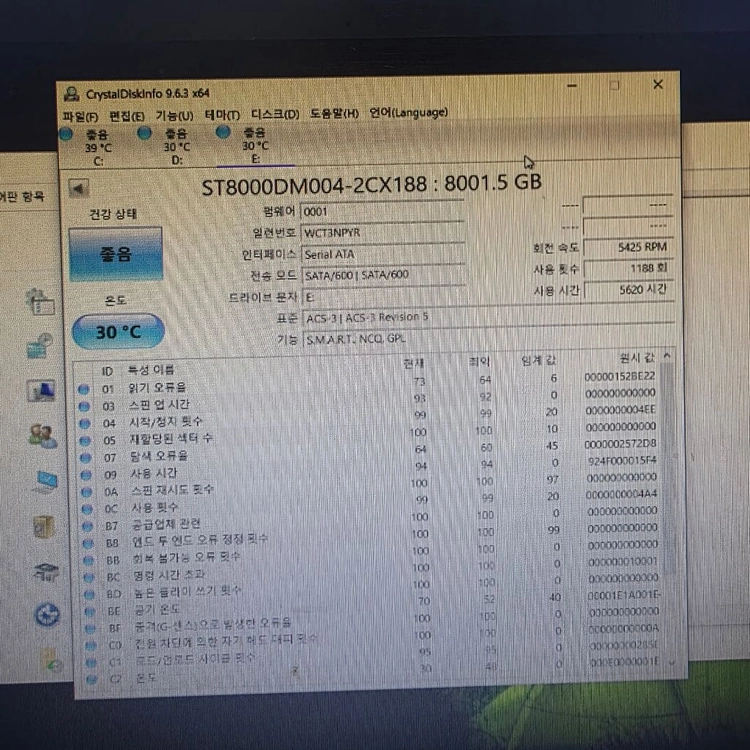The height and width of the screenshot is (750, 750).
Task: Minimize the CrystalDiskInfo window
Action: 572,86
